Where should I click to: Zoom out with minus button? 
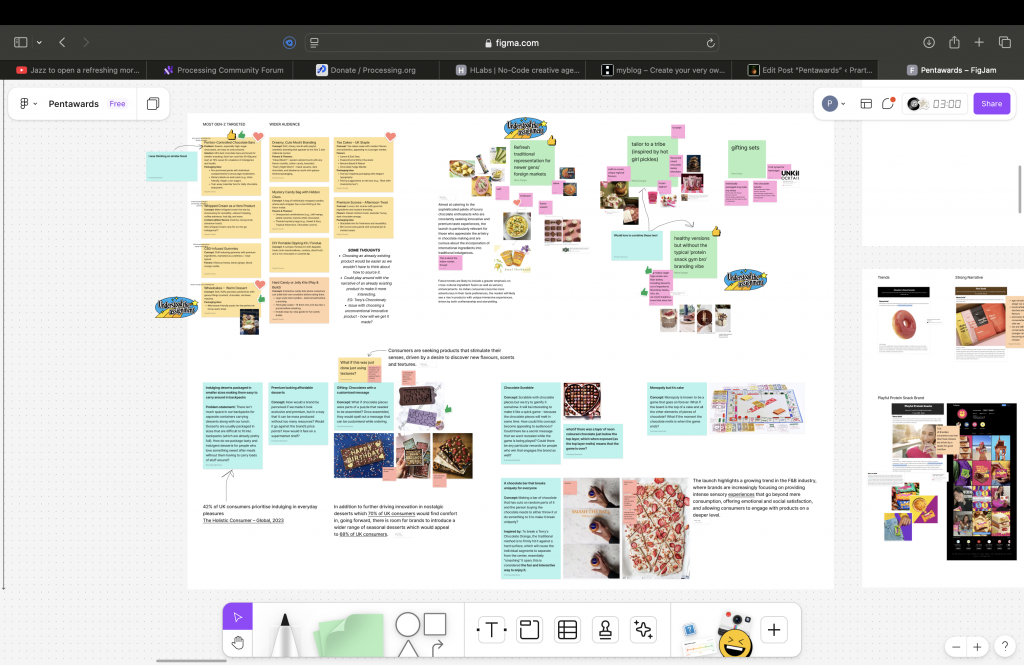[x=956, y=647]
